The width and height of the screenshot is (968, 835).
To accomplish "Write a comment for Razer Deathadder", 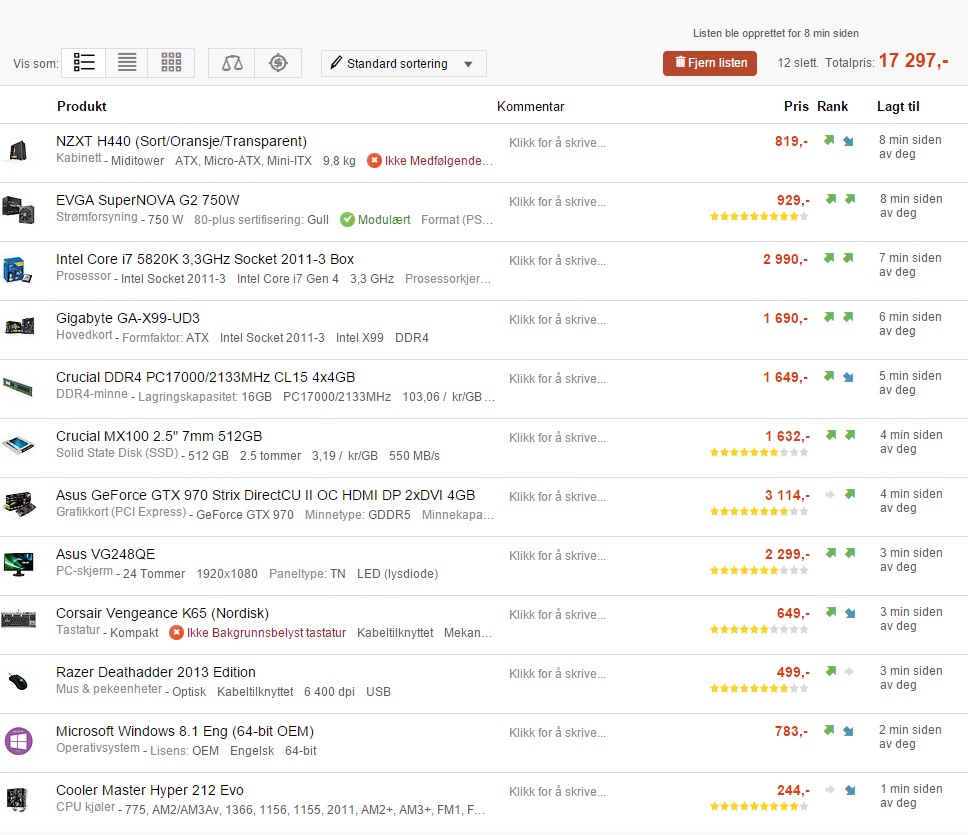I will coord(557,674).
